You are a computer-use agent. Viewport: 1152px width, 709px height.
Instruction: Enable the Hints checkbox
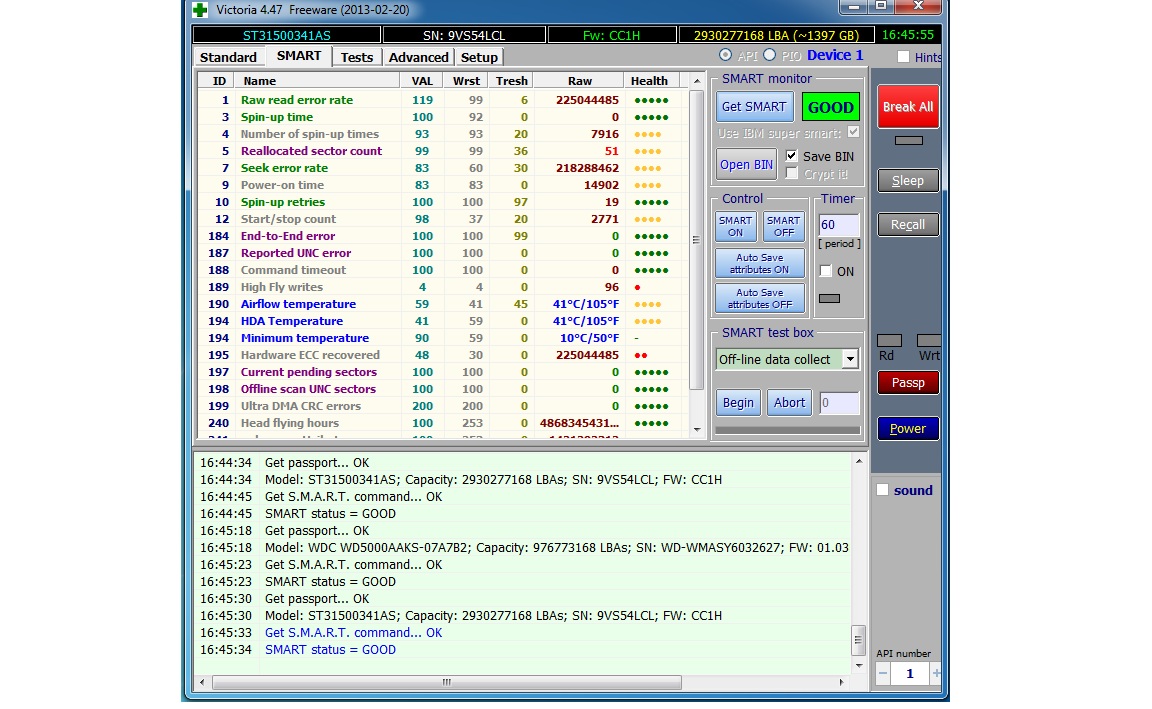[904, 57]
